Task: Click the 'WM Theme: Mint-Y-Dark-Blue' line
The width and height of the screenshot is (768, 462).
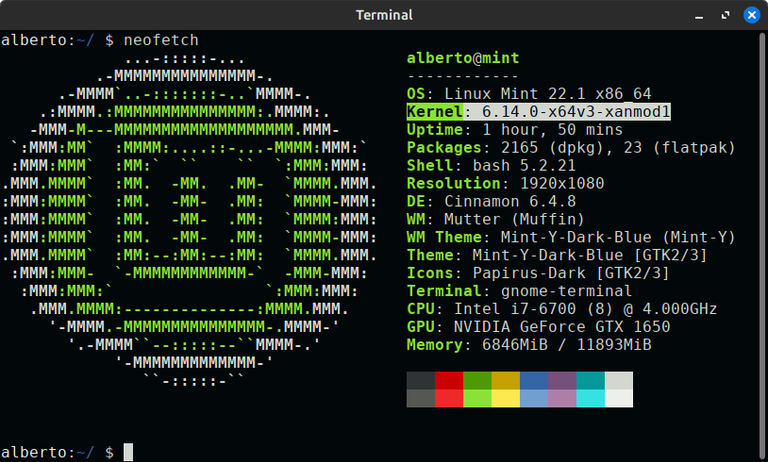Action: click(571, 237)
